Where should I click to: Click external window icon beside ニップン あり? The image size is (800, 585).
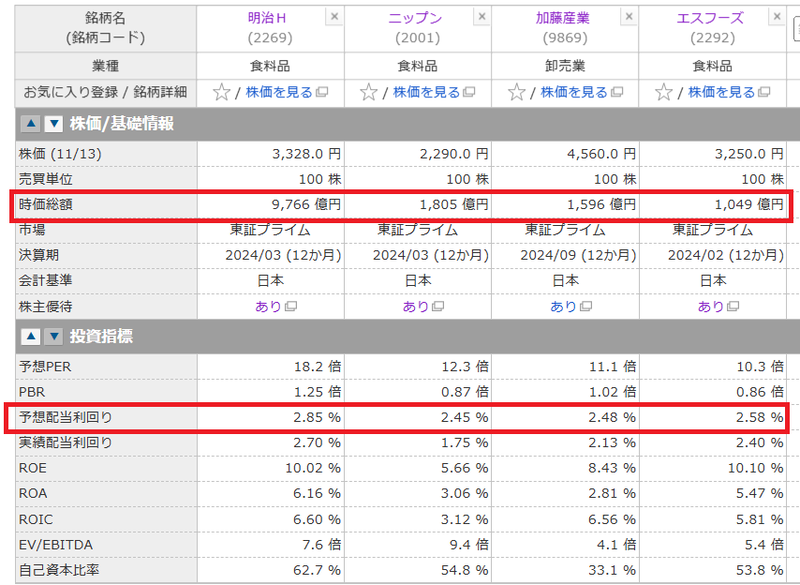(x=438, y=307)
